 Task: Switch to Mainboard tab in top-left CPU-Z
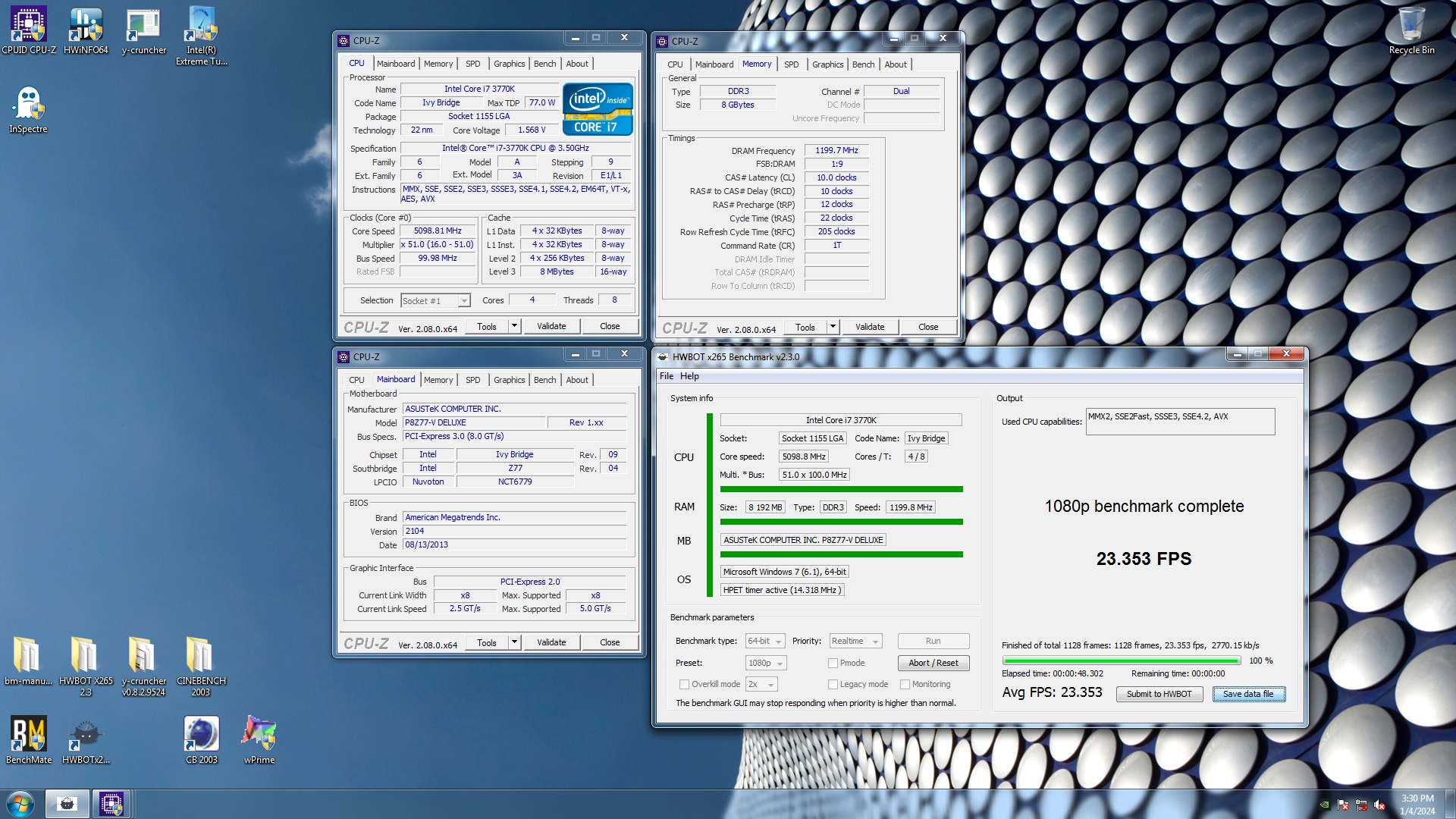396,64
